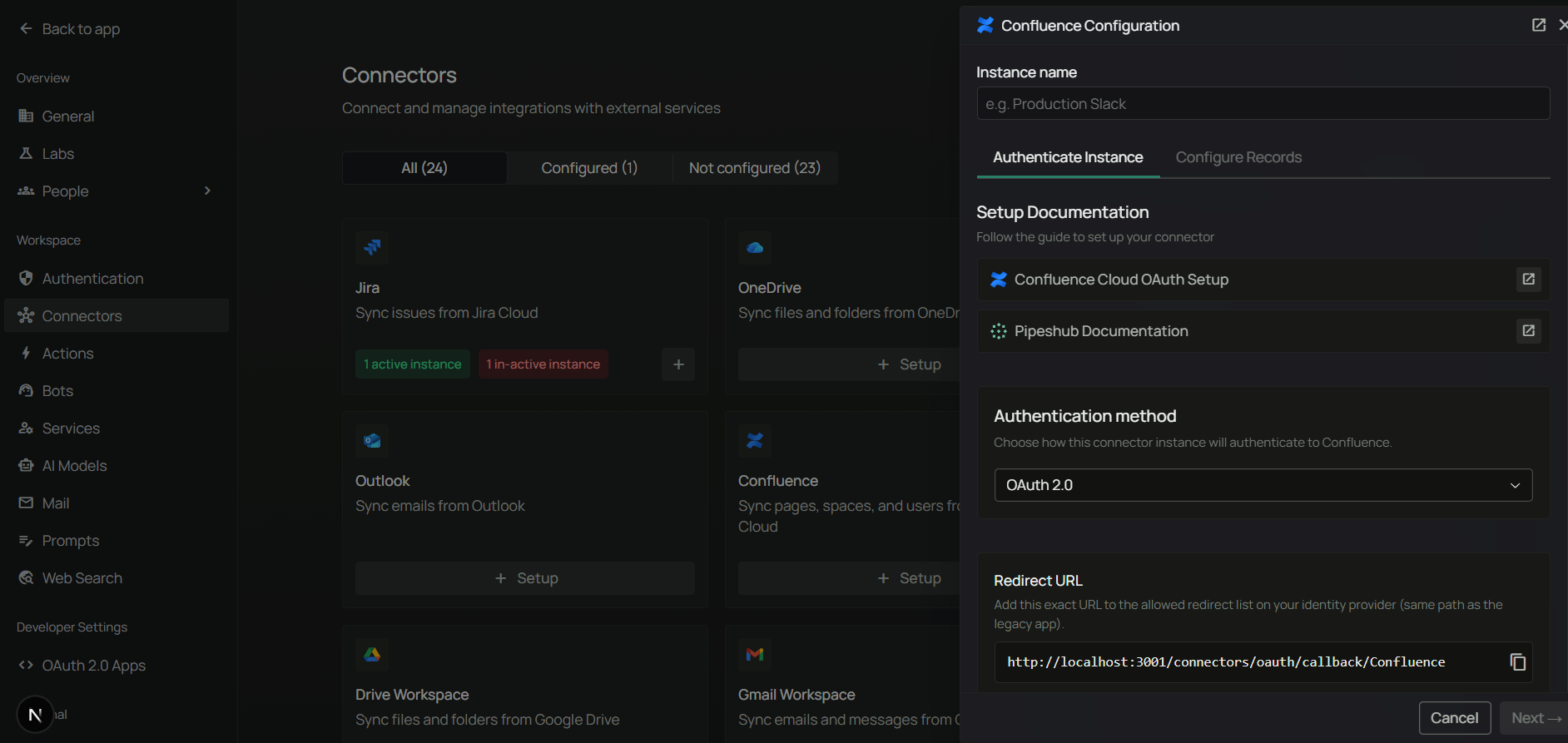Click the Services icon in sidebar
Screen dimensions: 1568x743
point(26,428)
